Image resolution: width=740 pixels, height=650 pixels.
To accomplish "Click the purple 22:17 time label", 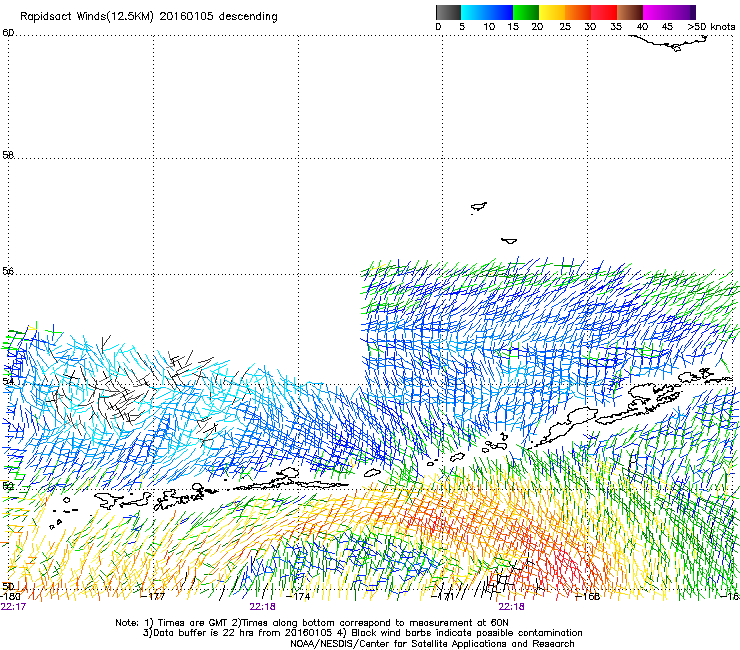I will (13, 607).
